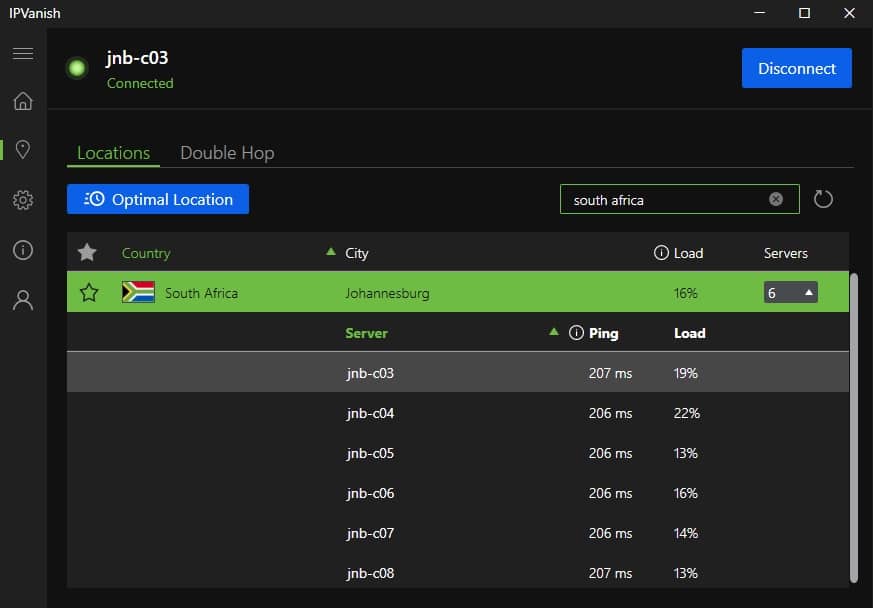Sort servers by Load sub-header
Screen dimensions: 873x608
pyautogui.click(x=690, y=333)
